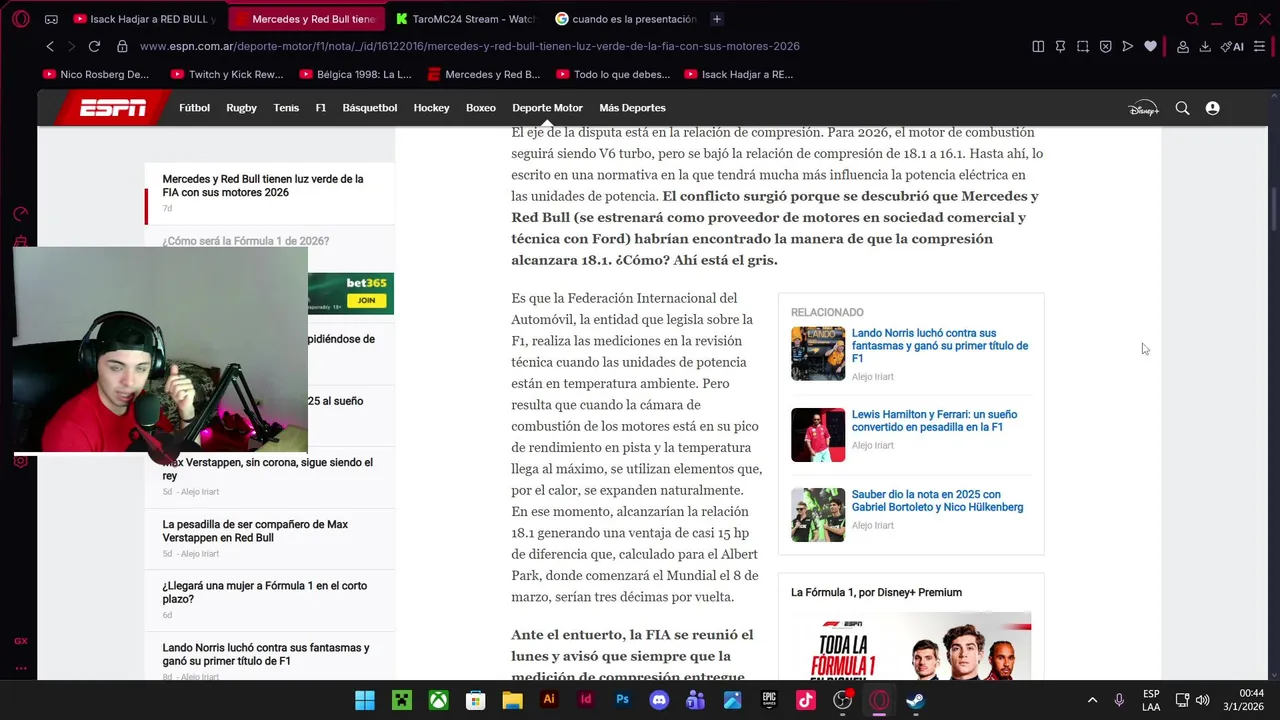Open Nico Rosberg bookmark
This screenshot has height=720, width=1280.
96,74
